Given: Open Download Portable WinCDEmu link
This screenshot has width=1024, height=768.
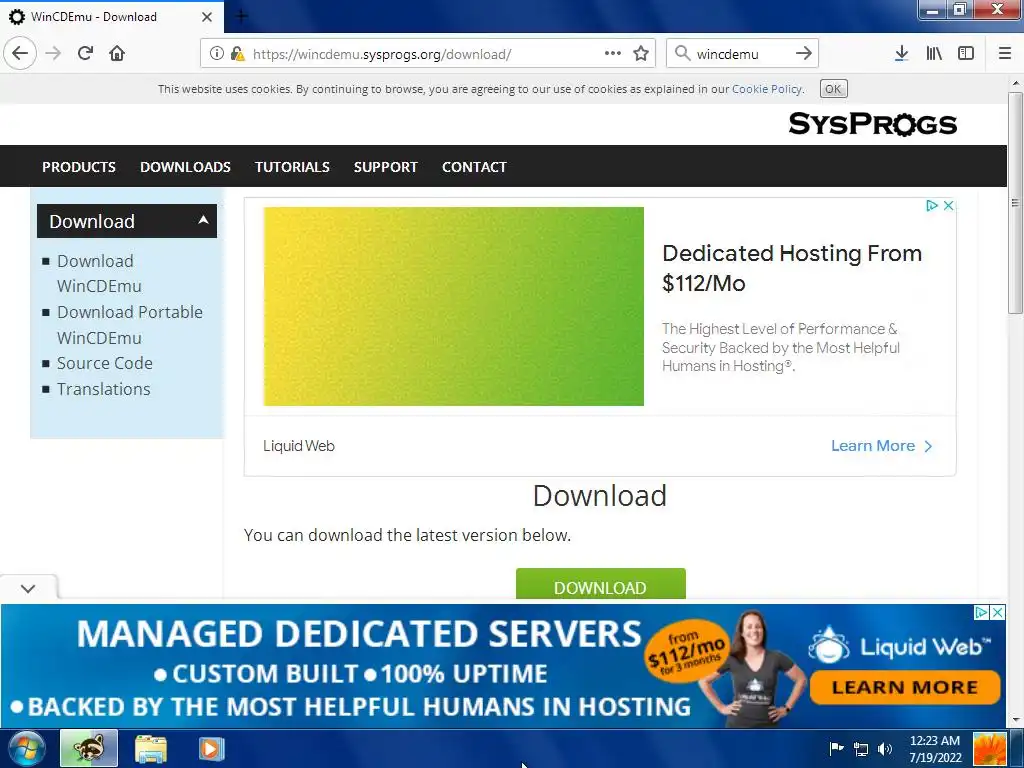Looking at the screenshot, I should [129, 325].
